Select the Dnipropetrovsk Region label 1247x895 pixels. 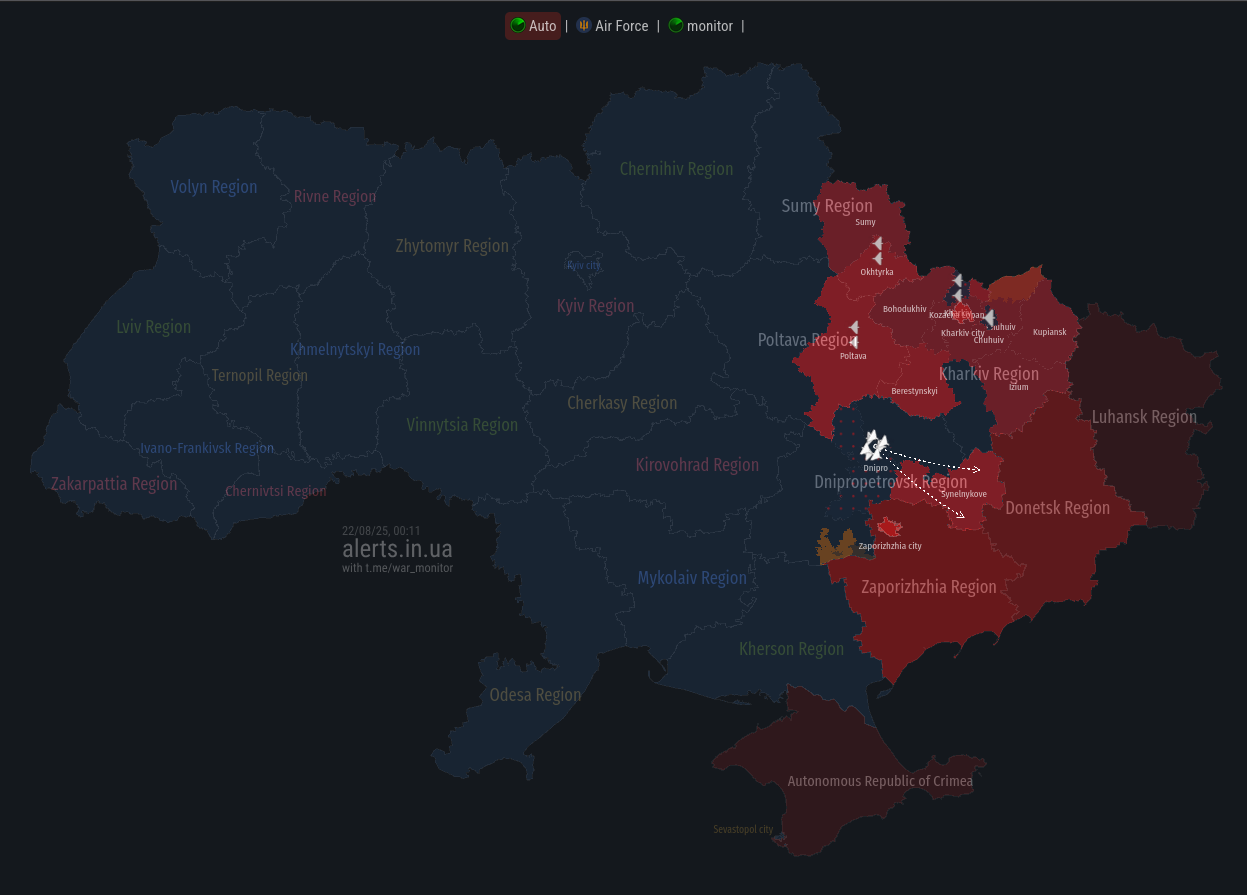[x=891, y=482]
